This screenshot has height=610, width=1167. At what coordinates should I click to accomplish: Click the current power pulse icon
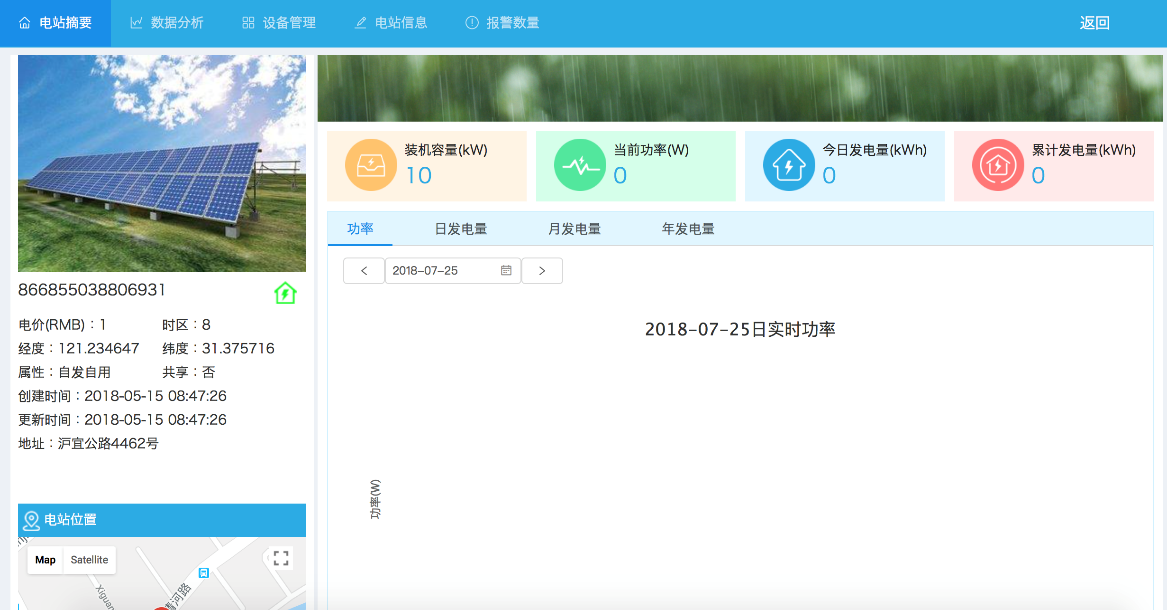coord(580,165)
